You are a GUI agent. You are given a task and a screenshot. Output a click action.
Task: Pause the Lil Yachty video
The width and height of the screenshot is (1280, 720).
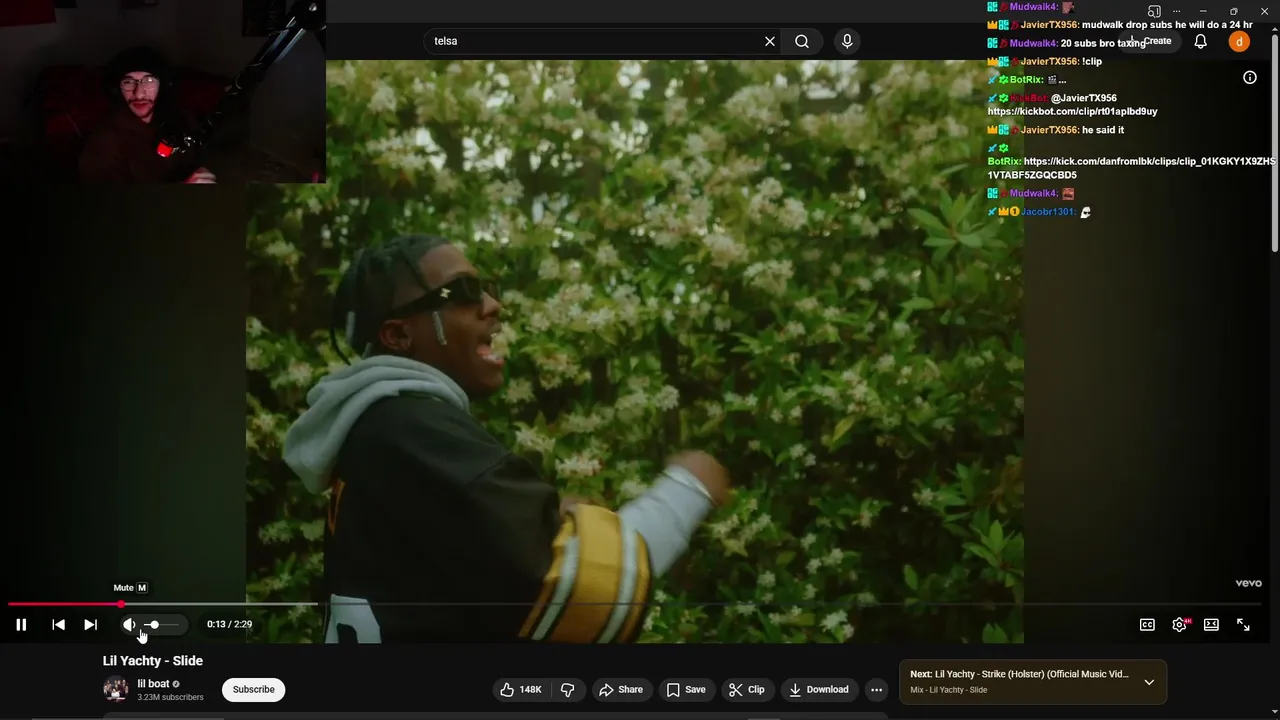click(x=21, y=625)
